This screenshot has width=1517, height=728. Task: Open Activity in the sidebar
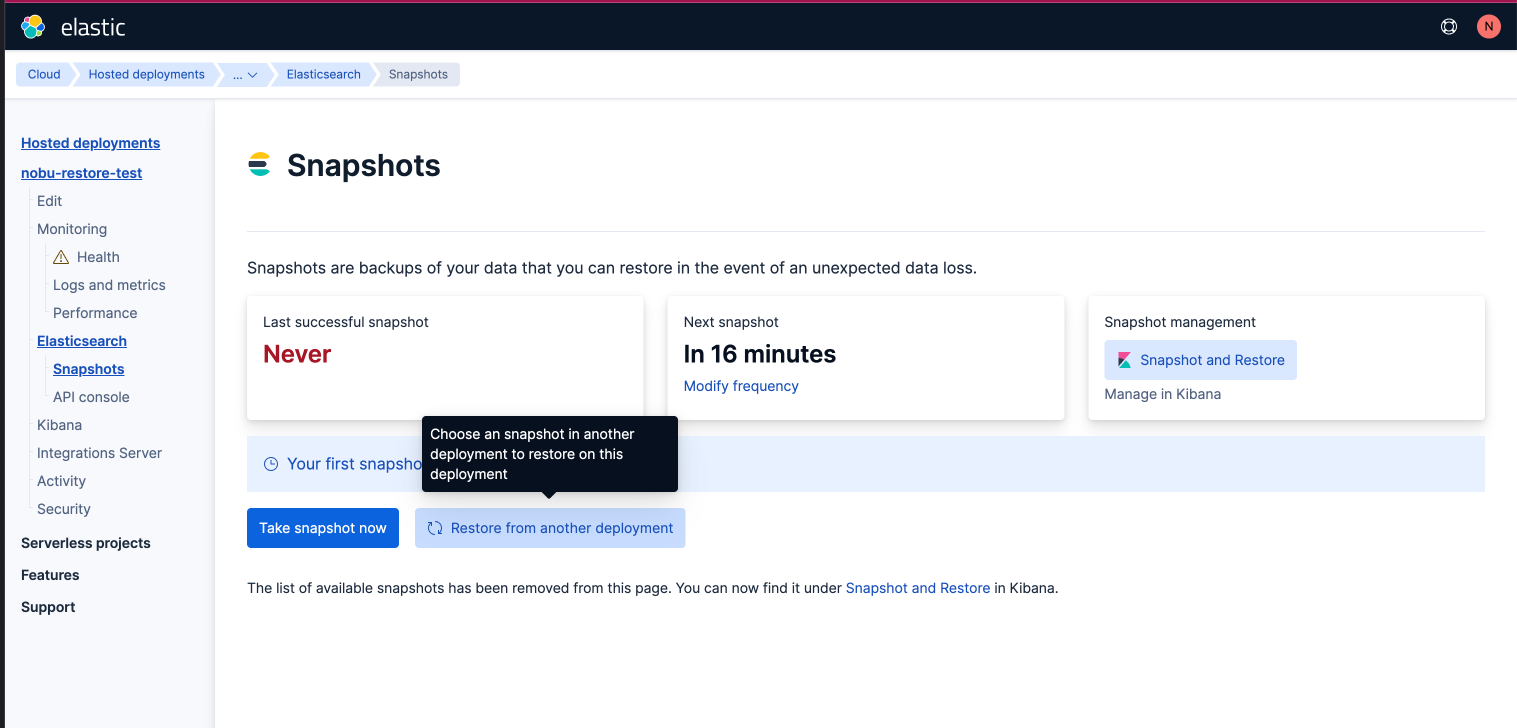pyautogui.click(x=61, y=481)
